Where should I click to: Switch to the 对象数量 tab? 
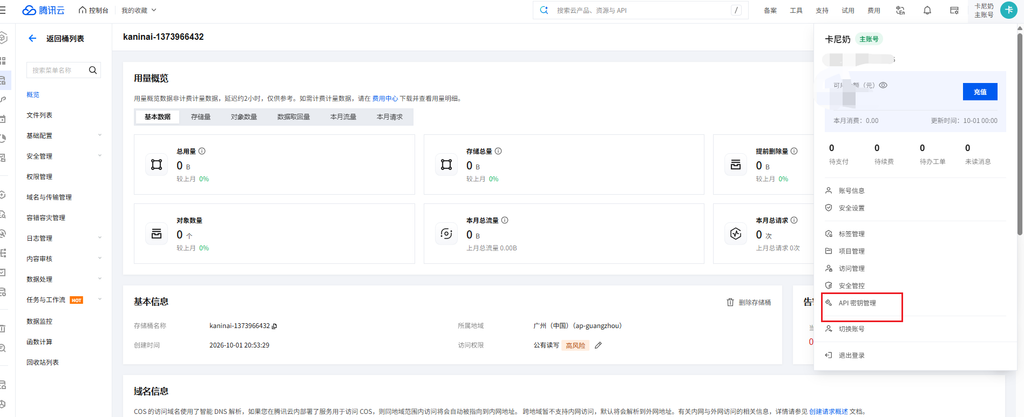tap(244, 117)
